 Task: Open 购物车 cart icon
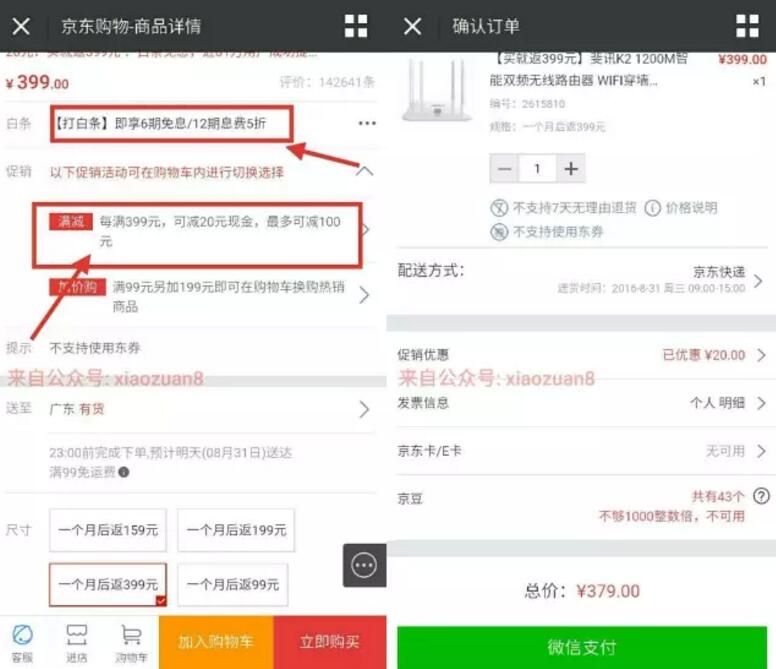click(131, 642)
